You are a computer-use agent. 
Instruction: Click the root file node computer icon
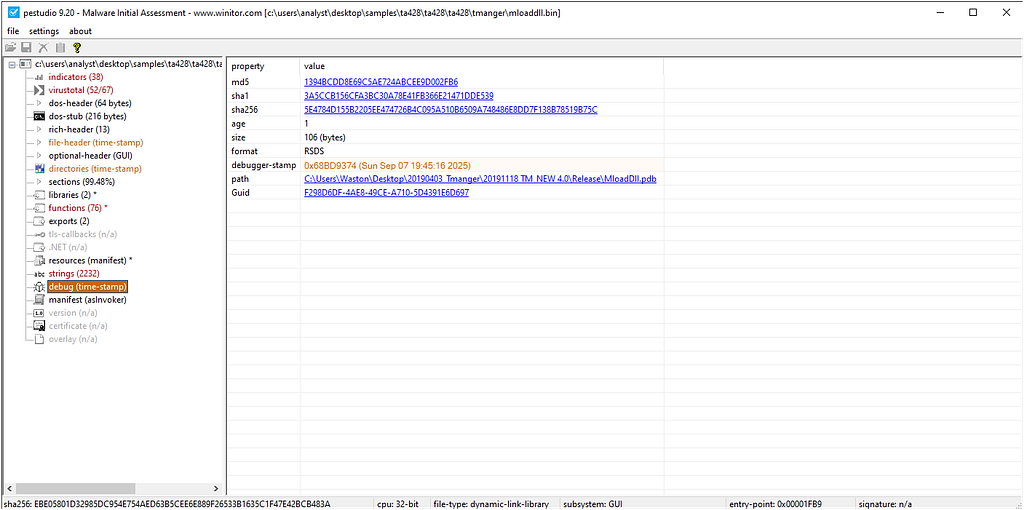point(25,64)
